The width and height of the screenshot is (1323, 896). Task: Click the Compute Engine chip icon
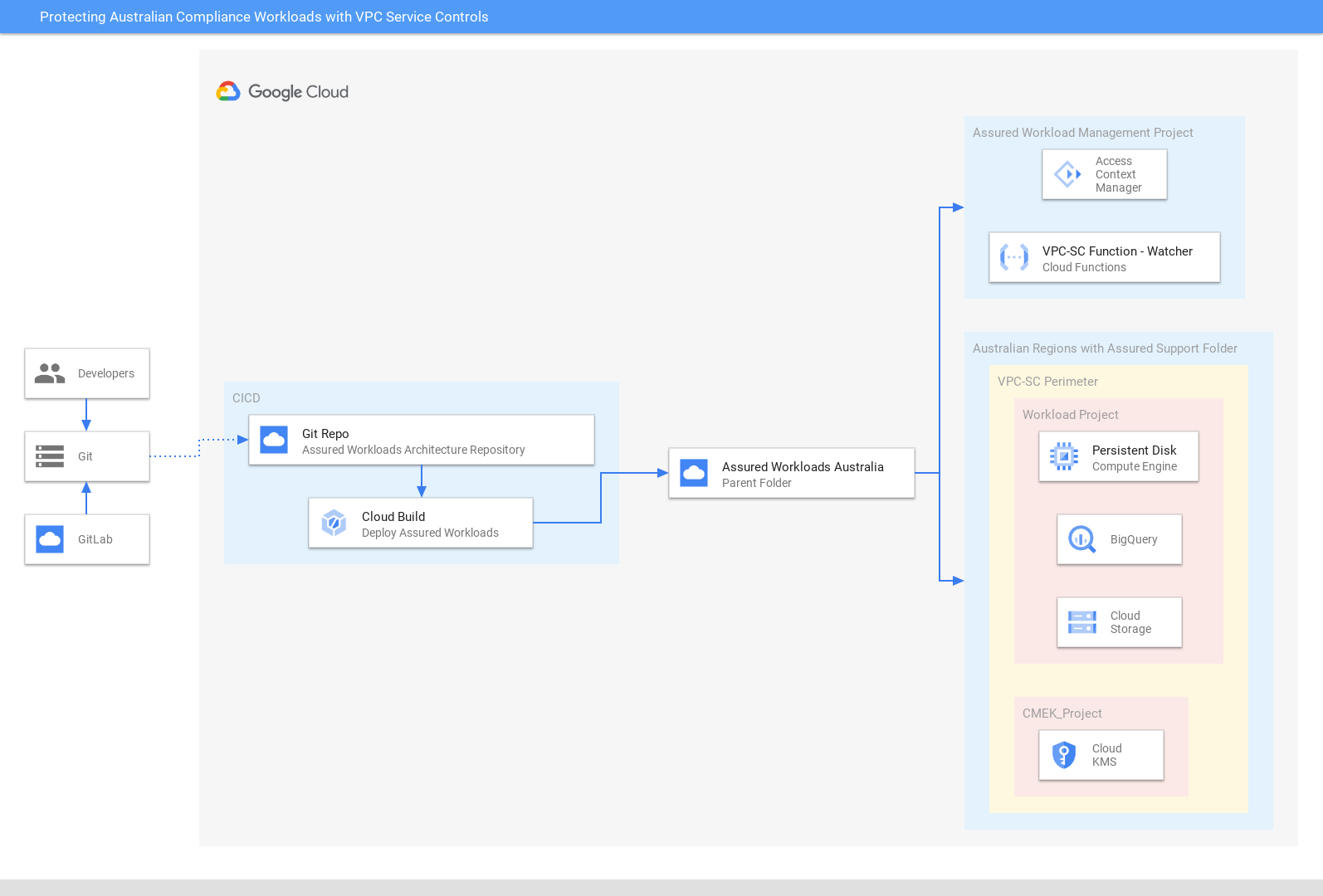(1064, 456)
